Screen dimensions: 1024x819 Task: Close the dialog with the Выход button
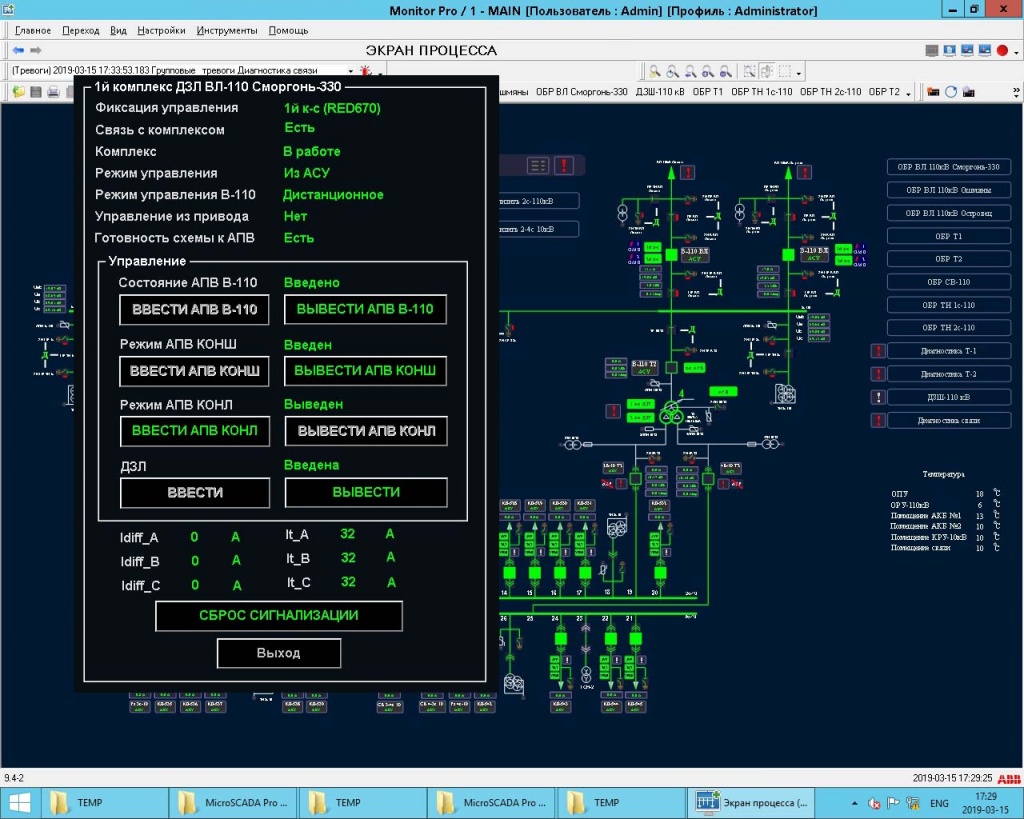278,653
